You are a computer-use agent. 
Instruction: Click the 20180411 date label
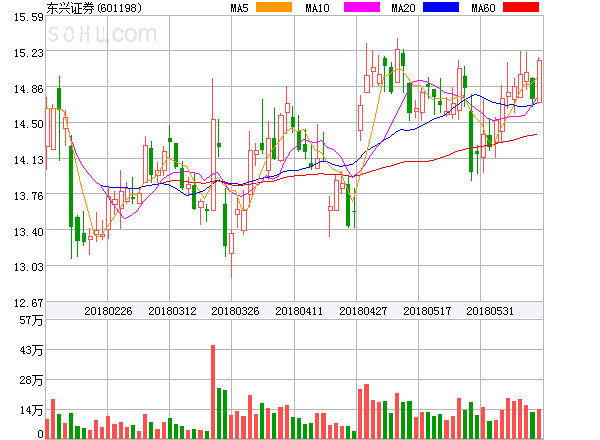[299, 311]
